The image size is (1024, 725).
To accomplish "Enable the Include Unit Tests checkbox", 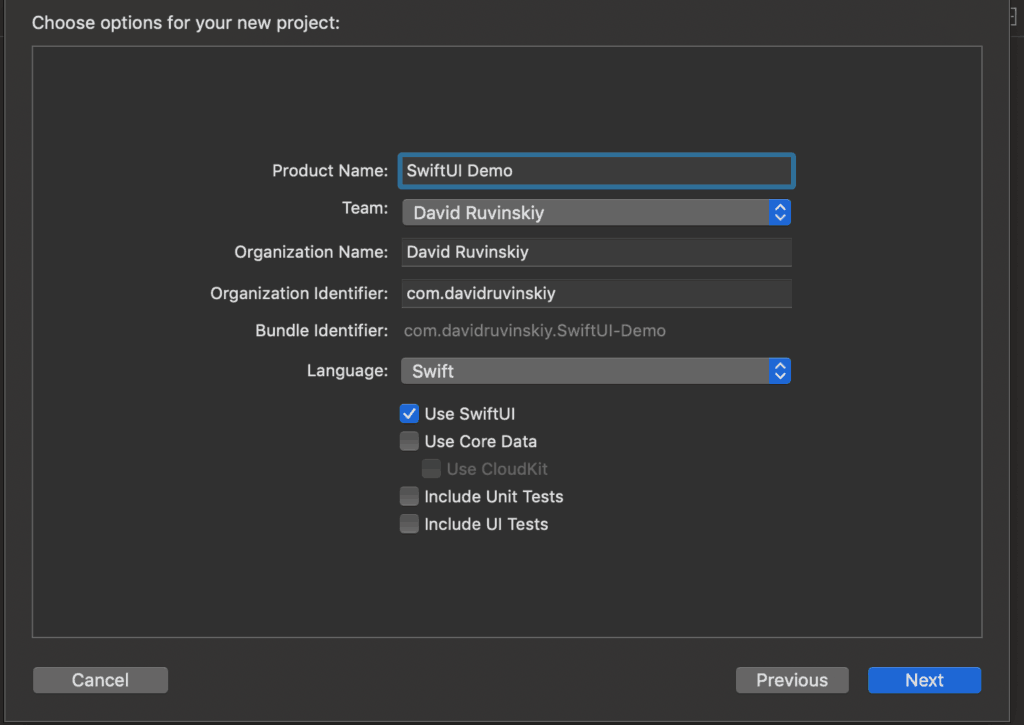I will [x=409, y=496].
